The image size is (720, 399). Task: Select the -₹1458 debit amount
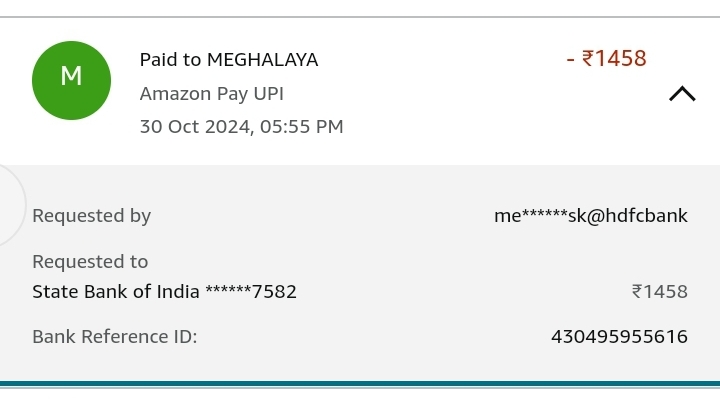click(x=607, y=59)
